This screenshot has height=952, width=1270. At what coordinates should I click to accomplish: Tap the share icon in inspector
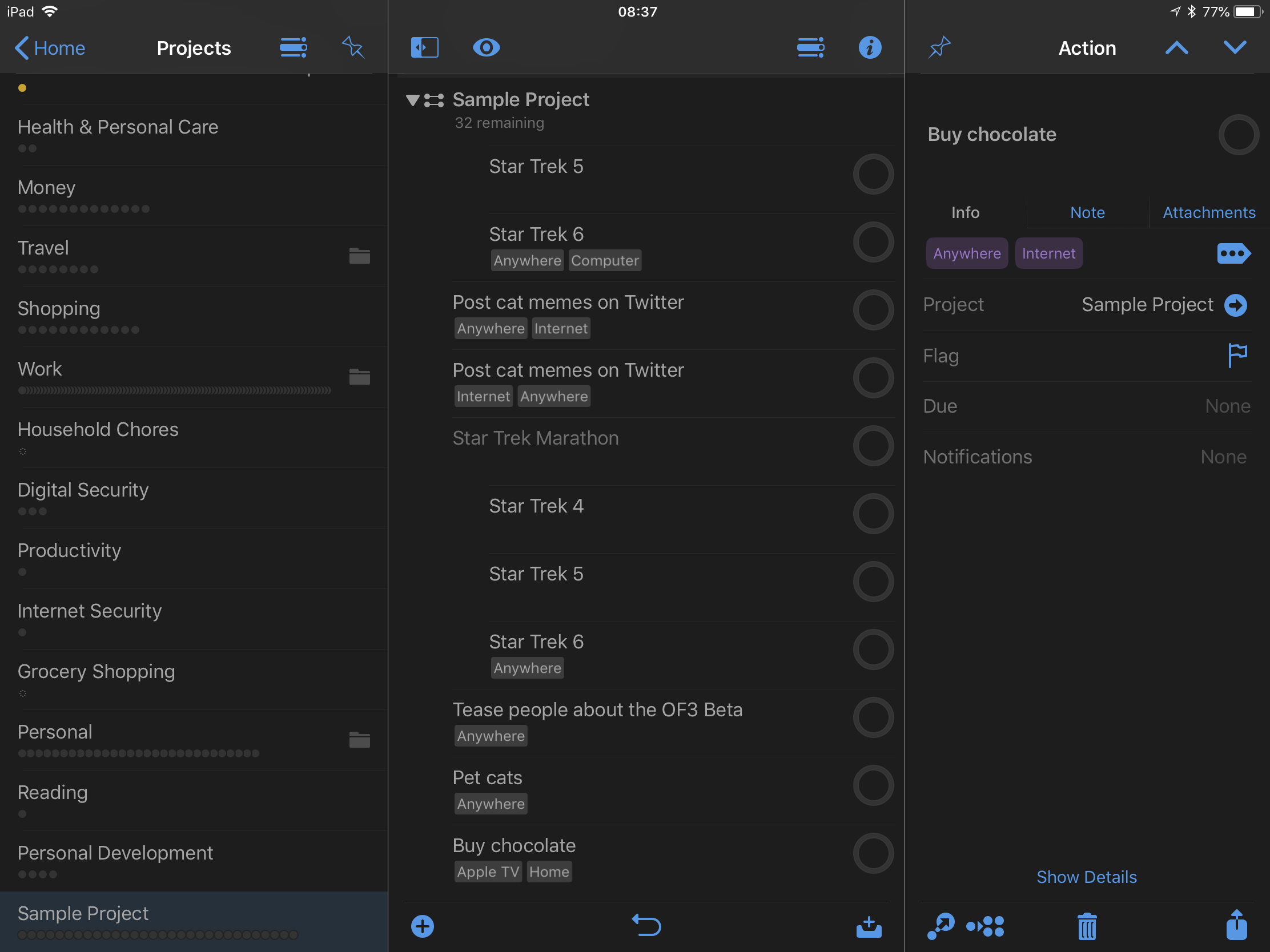coord(1236,925)
